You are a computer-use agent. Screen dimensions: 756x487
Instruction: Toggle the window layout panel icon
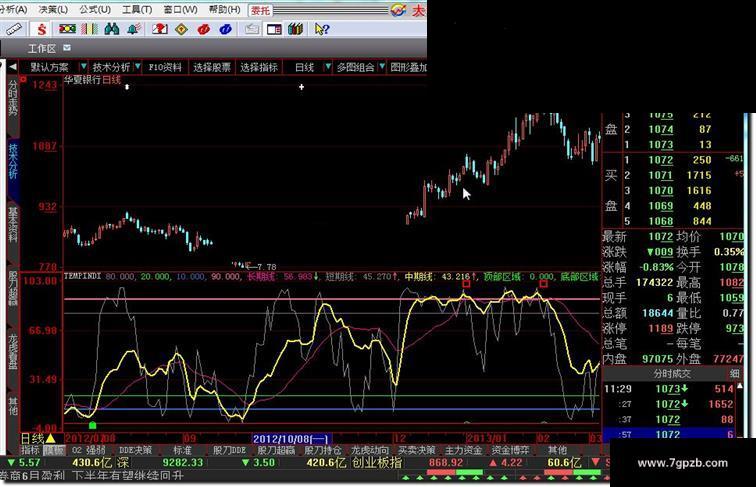point(274,29)
